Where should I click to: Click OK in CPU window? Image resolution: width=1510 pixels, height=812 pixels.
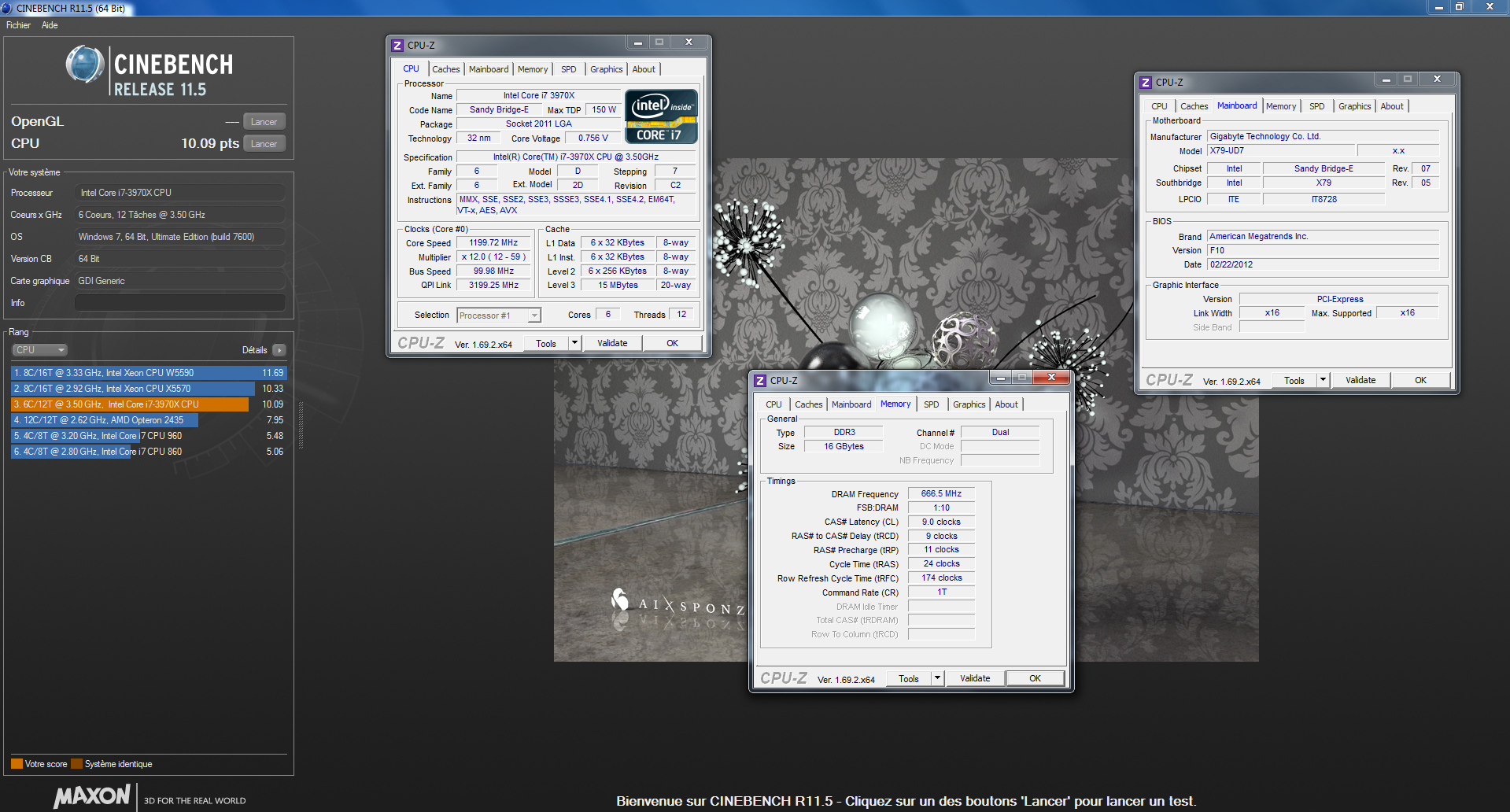coord(672,343)
